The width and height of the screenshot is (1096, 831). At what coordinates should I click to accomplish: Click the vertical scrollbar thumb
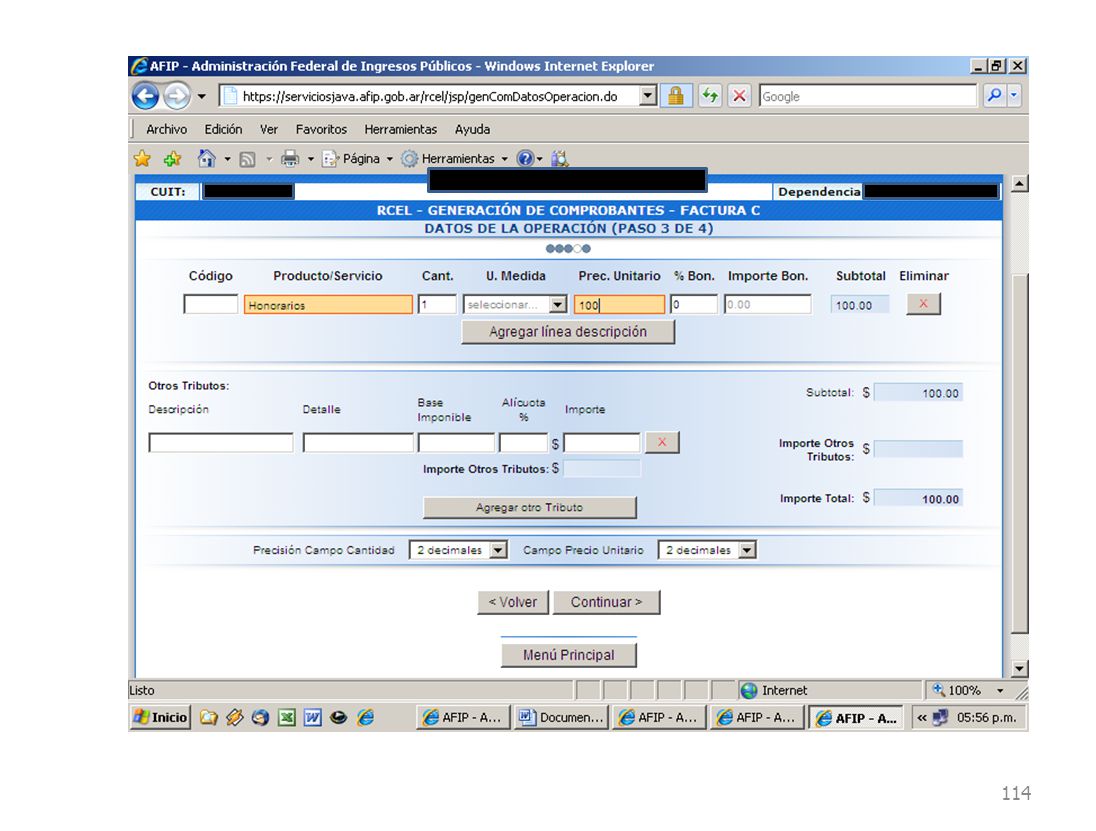tap(1020, 454)
